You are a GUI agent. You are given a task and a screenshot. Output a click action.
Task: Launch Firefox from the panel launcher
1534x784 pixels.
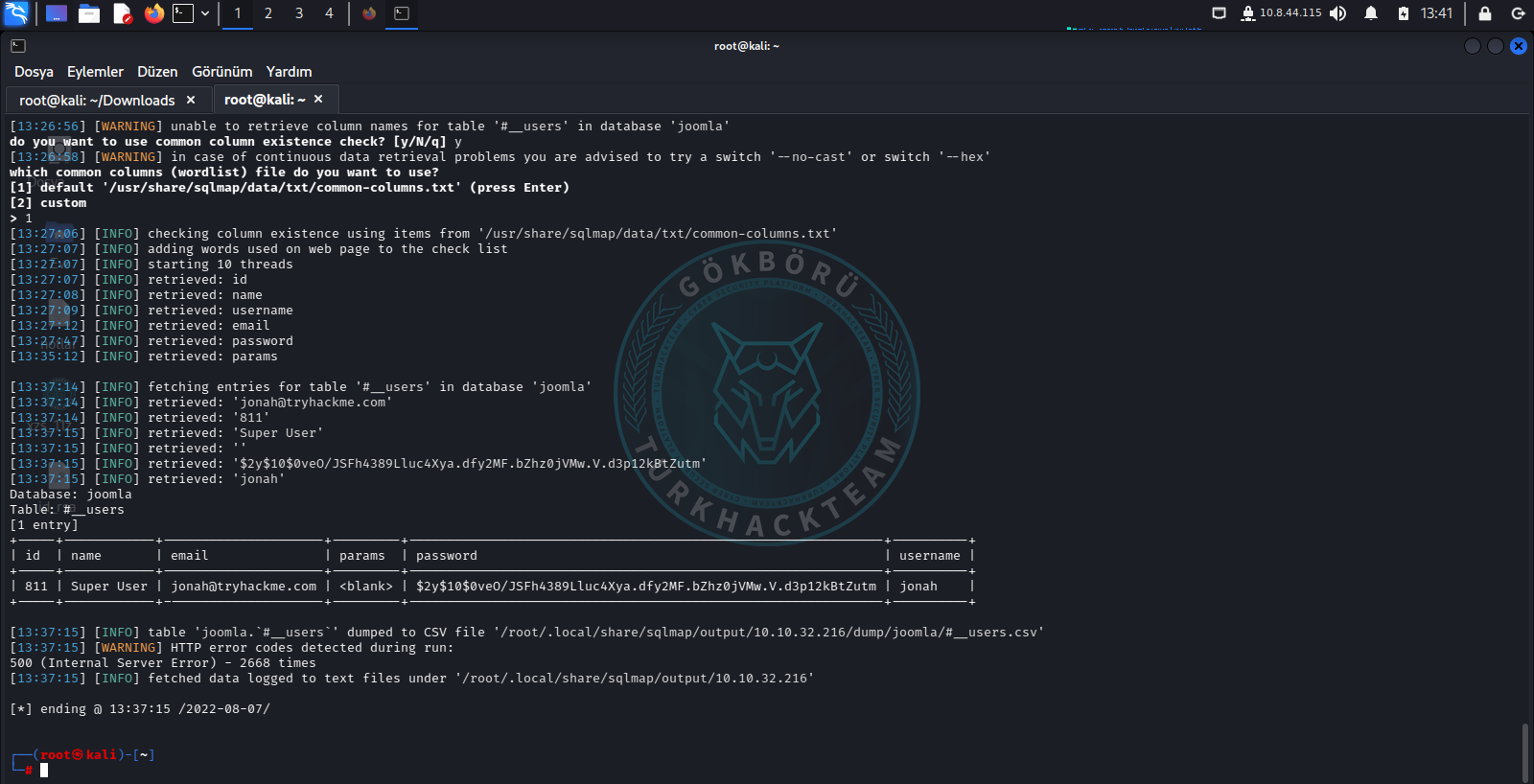click(154, 13)
